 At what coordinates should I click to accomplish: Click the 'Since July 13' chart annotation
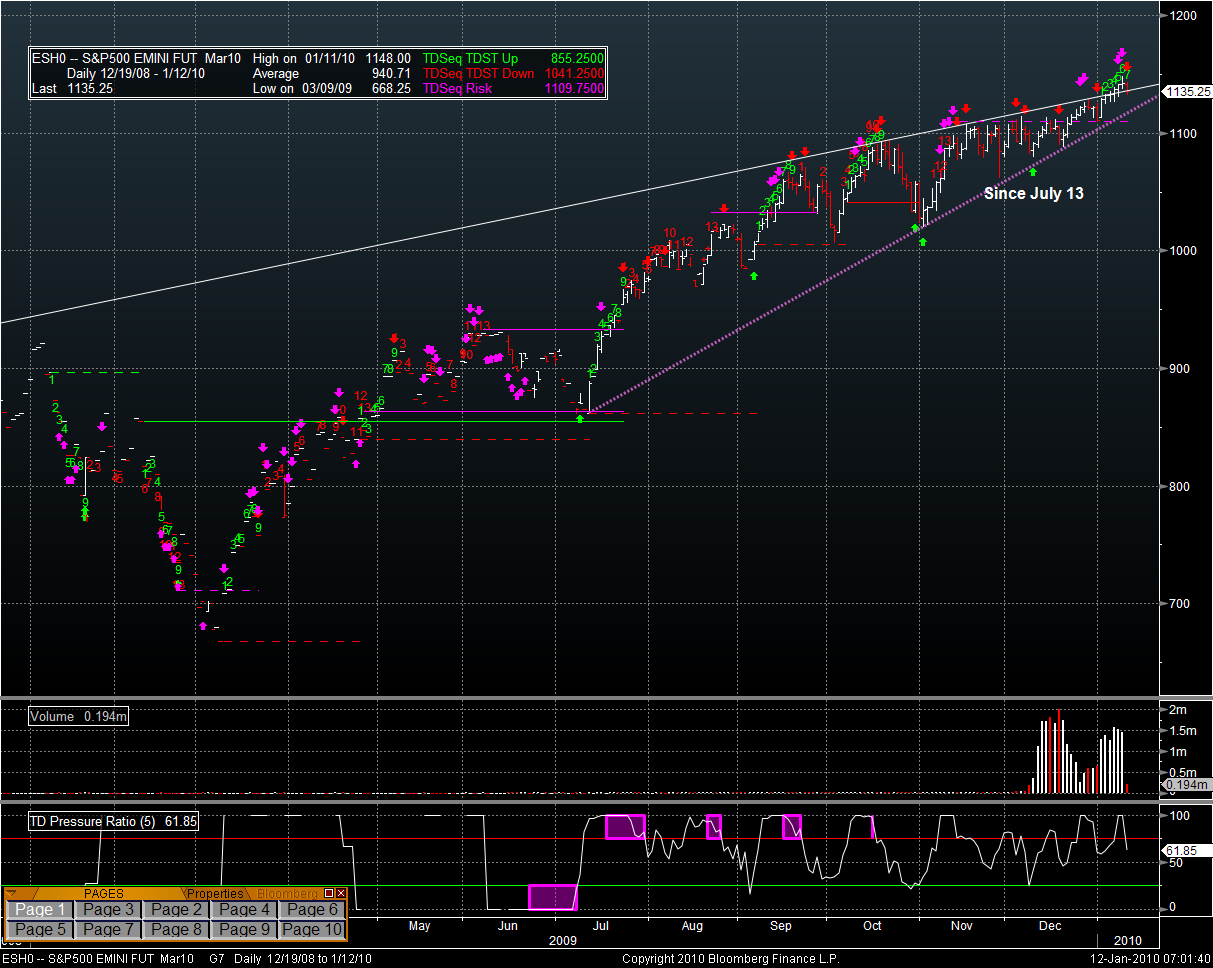[1033, 193]
